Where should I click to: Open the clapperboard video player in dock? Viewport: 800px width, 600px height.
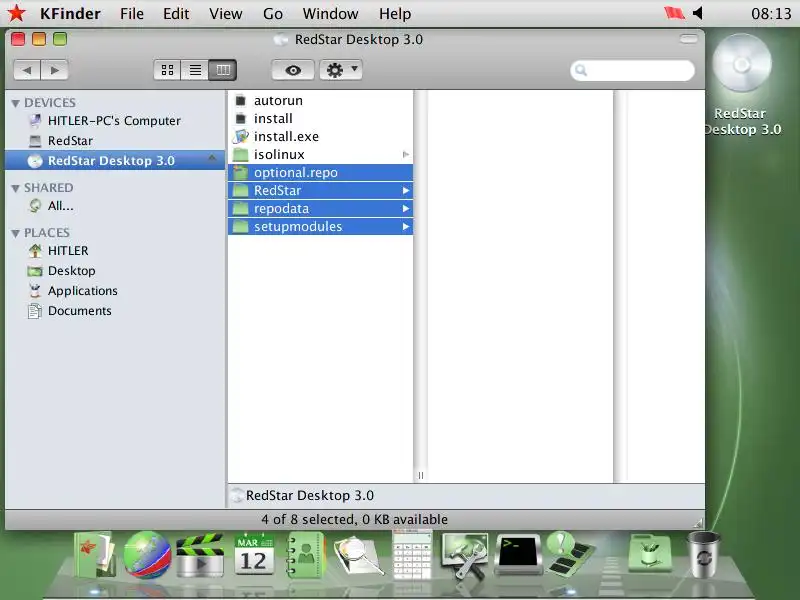coord(200,555)
